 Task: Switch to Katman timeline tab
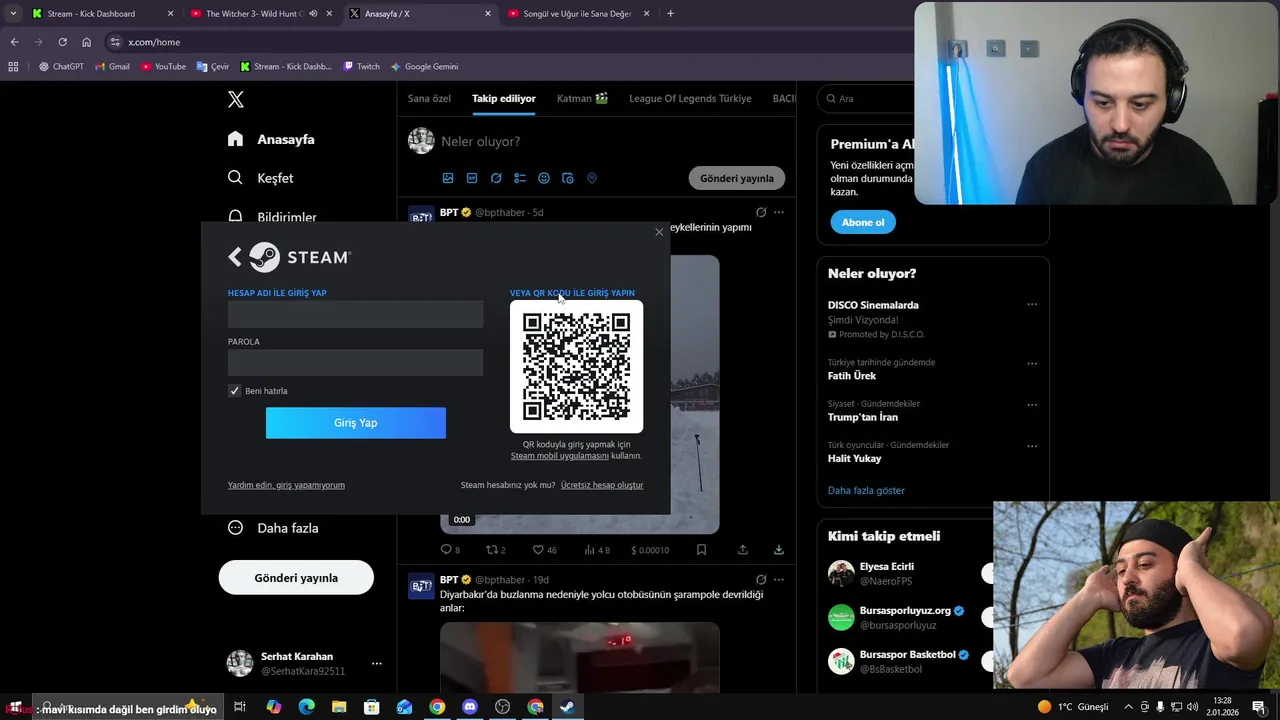click(582, 98)
